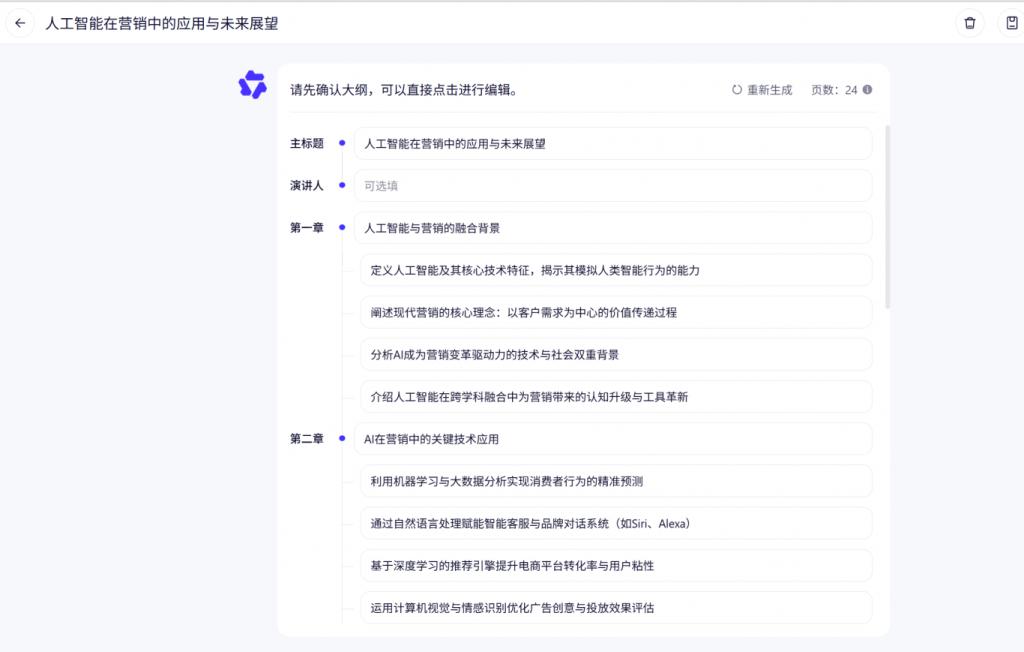Click the back arrow button
Screen dimensions: 1024x652
click(20, 23)
